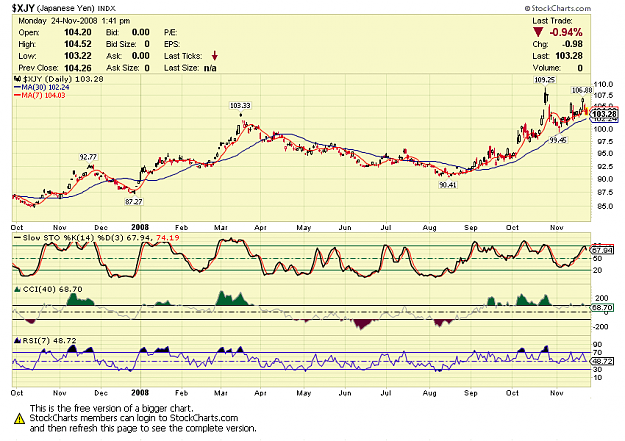Image resolution: width=625 pixels, height=441 pixels.
Task: Click the High value 104.52
Action: [78, 44]
